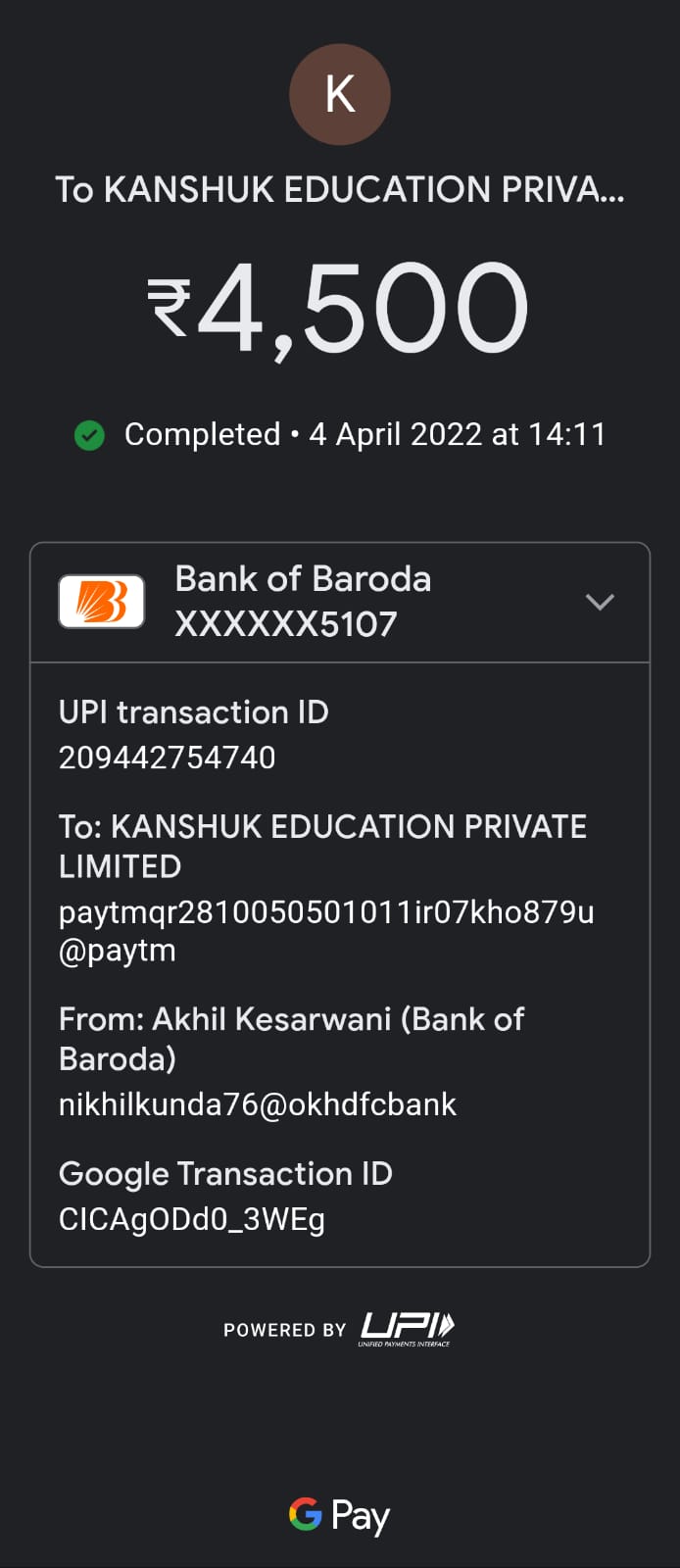Click the paytmqr recipient UPI address

[325, 930]
